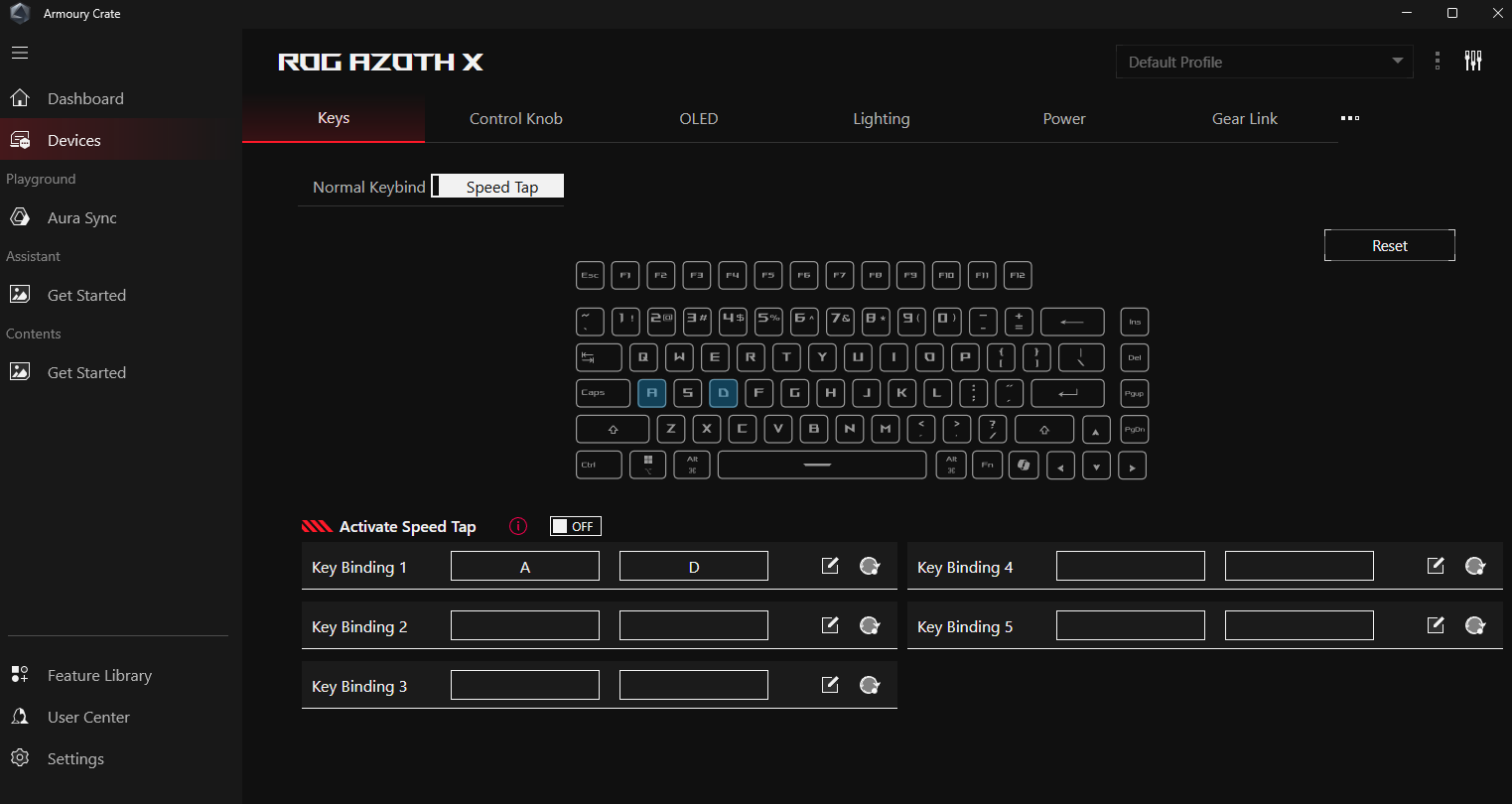Reset Key Binding 3 with round icon
This screenshot has width=1512, height=804.
pos(870,685)
